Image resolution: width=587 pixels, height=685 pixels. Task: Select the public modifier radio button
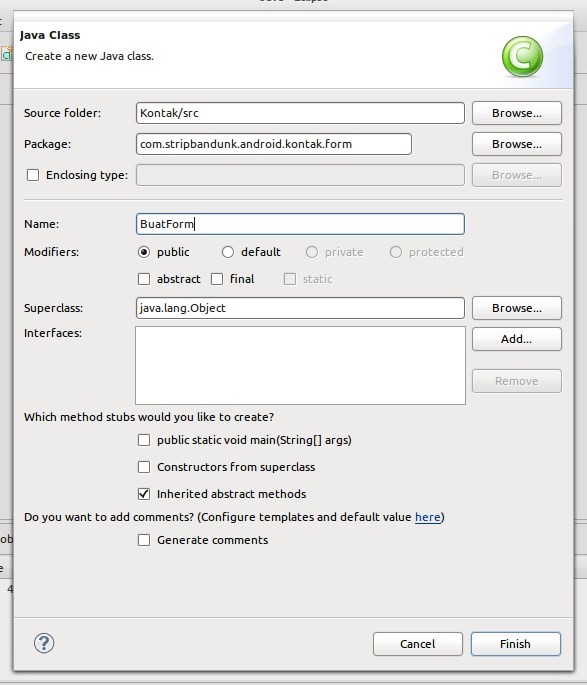[x=144, y=252]
